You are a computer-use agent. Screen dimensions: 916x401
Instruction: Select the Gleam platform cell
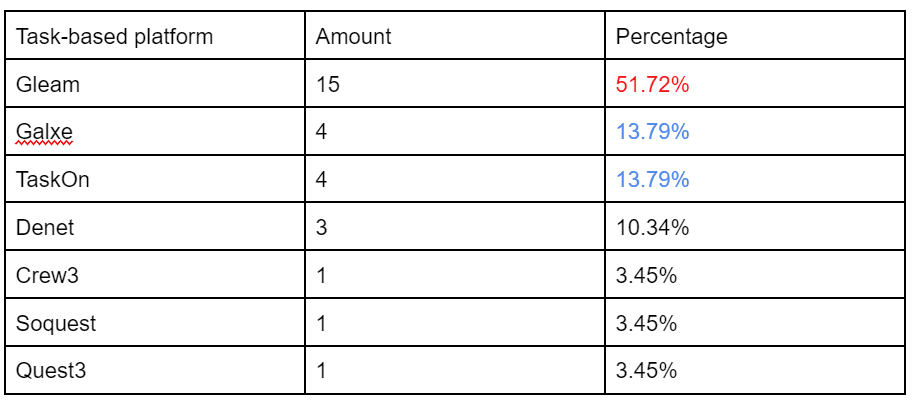155,83
